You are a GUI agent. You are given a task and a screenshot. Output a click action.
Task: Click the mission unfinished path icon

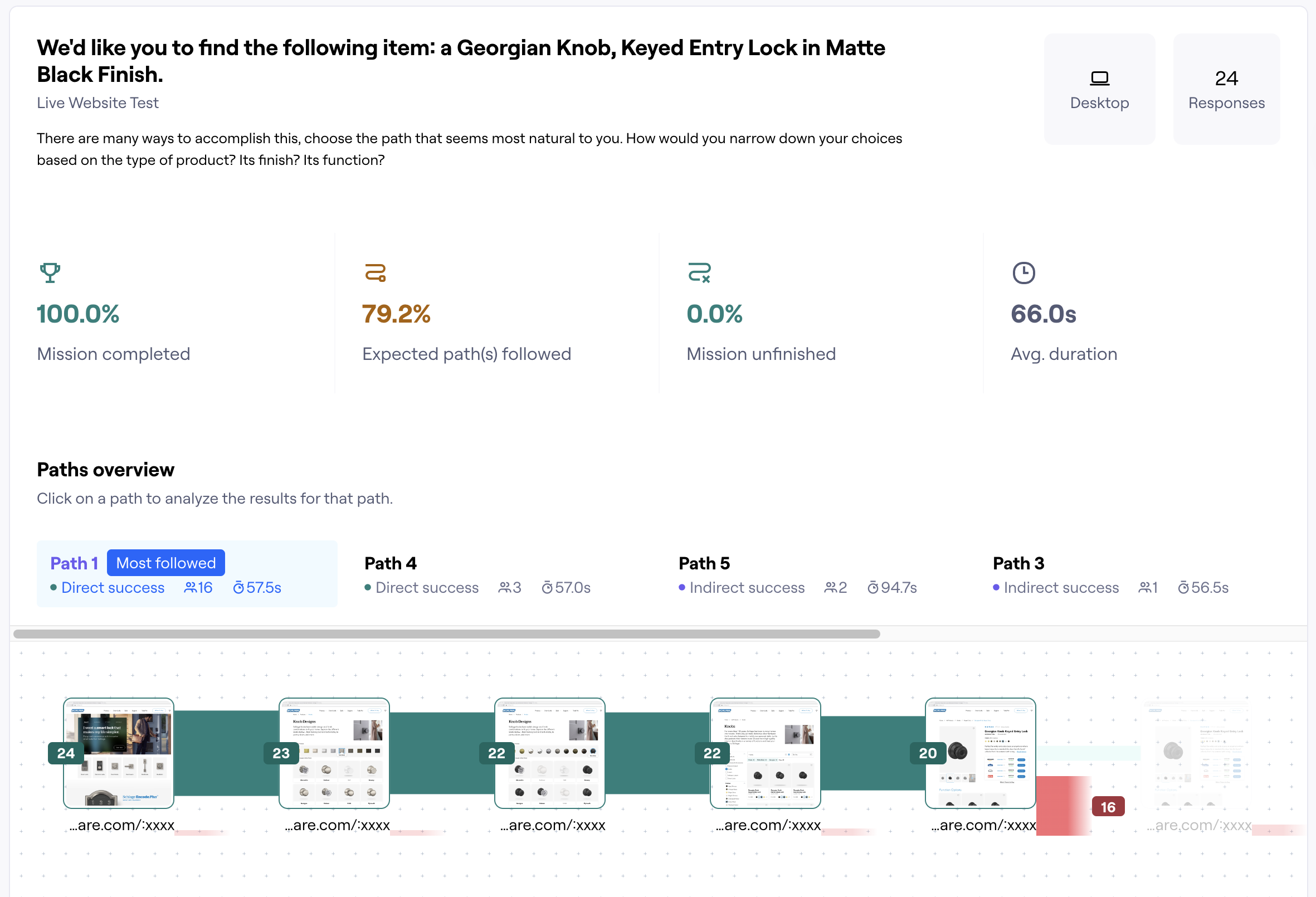tap(699, 274)
